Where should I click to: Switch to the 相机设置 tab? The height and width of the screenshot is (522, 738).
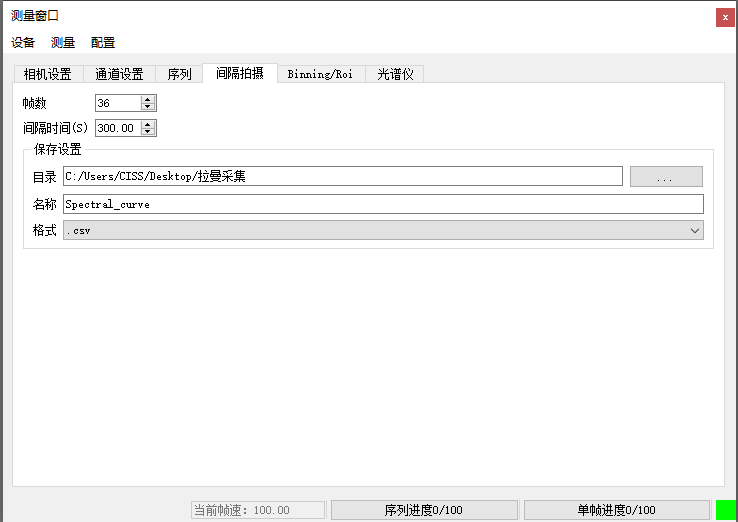coord(47,74)
